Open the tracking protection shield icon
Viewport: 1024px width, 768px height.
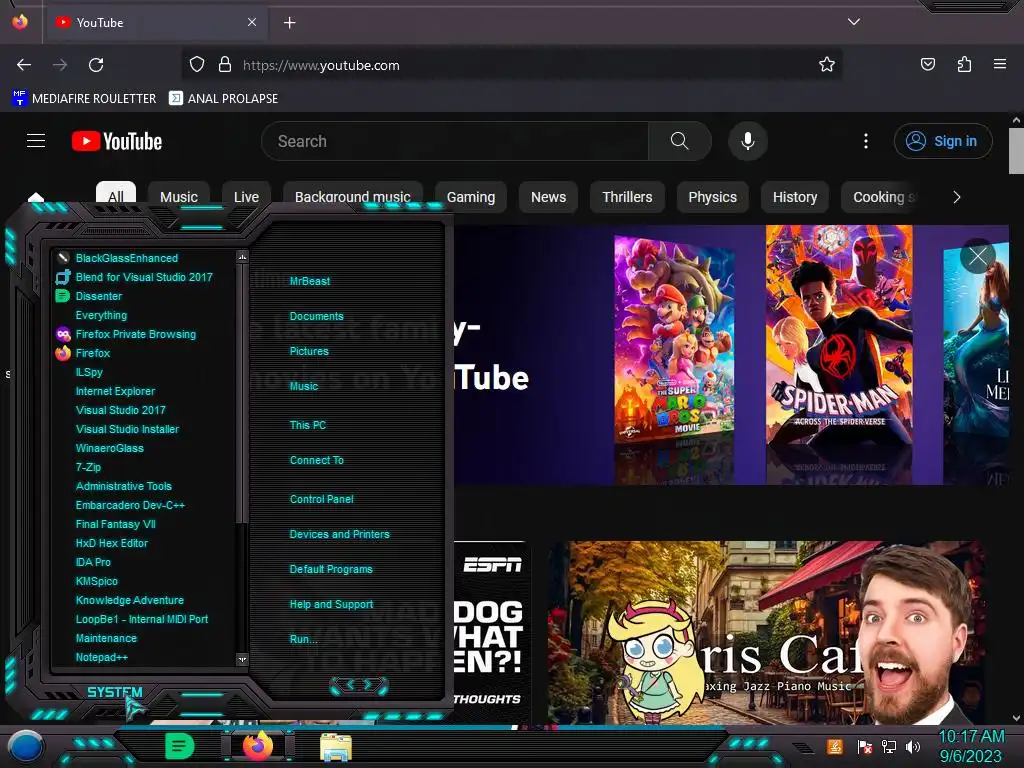coord(197,65)
